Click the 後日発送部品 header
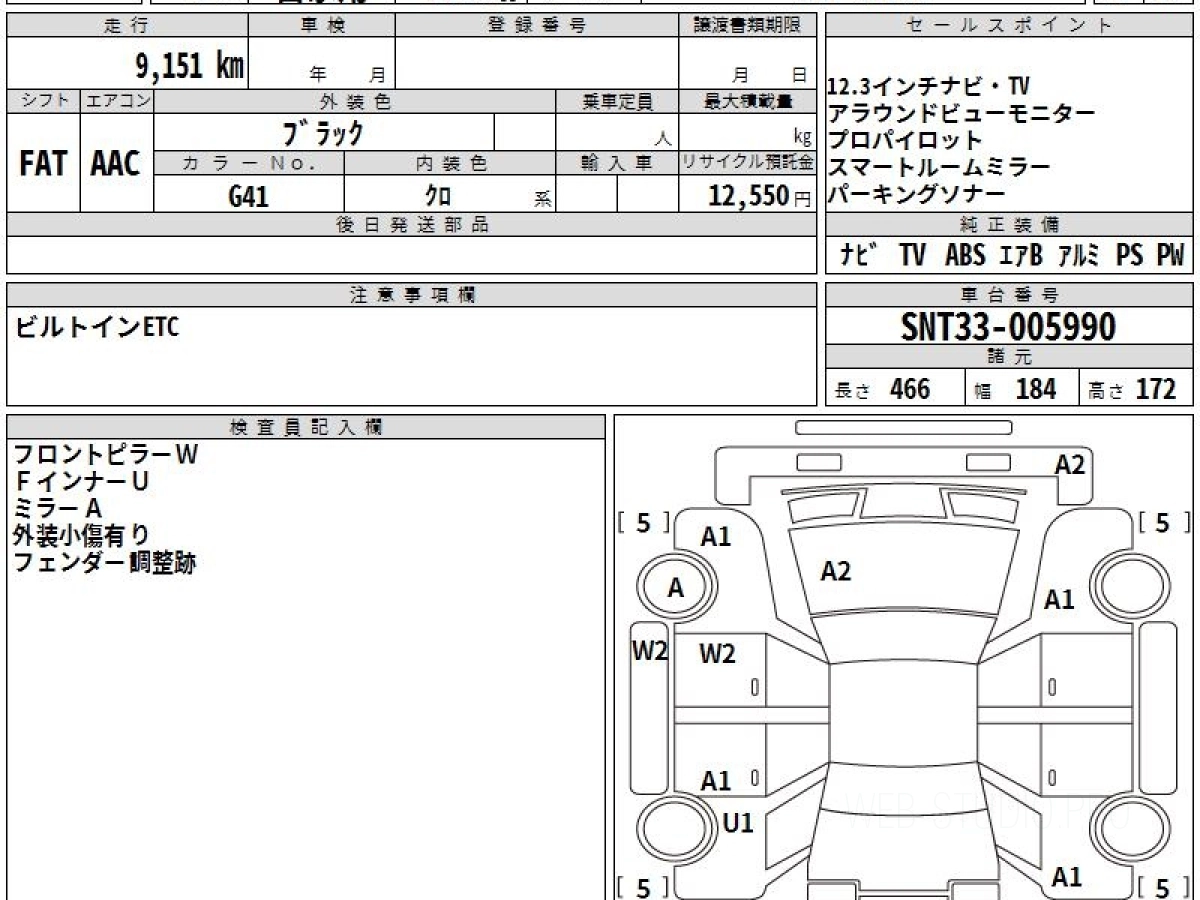1200x900 pixels. pos(412,225)
